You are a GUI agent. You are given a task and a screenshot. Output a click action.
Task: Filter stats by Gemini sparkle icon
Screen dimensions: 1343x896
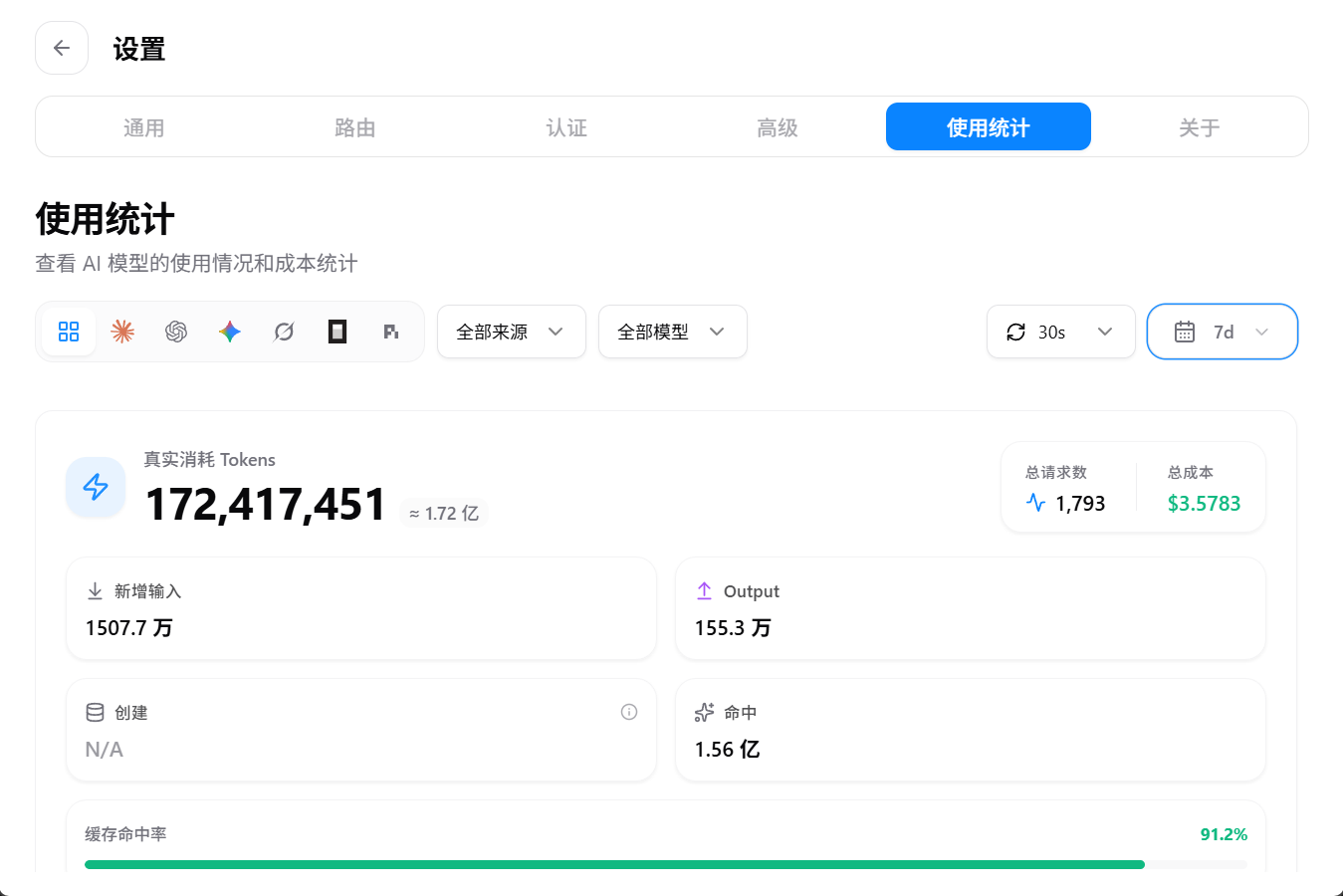[230, 332]
